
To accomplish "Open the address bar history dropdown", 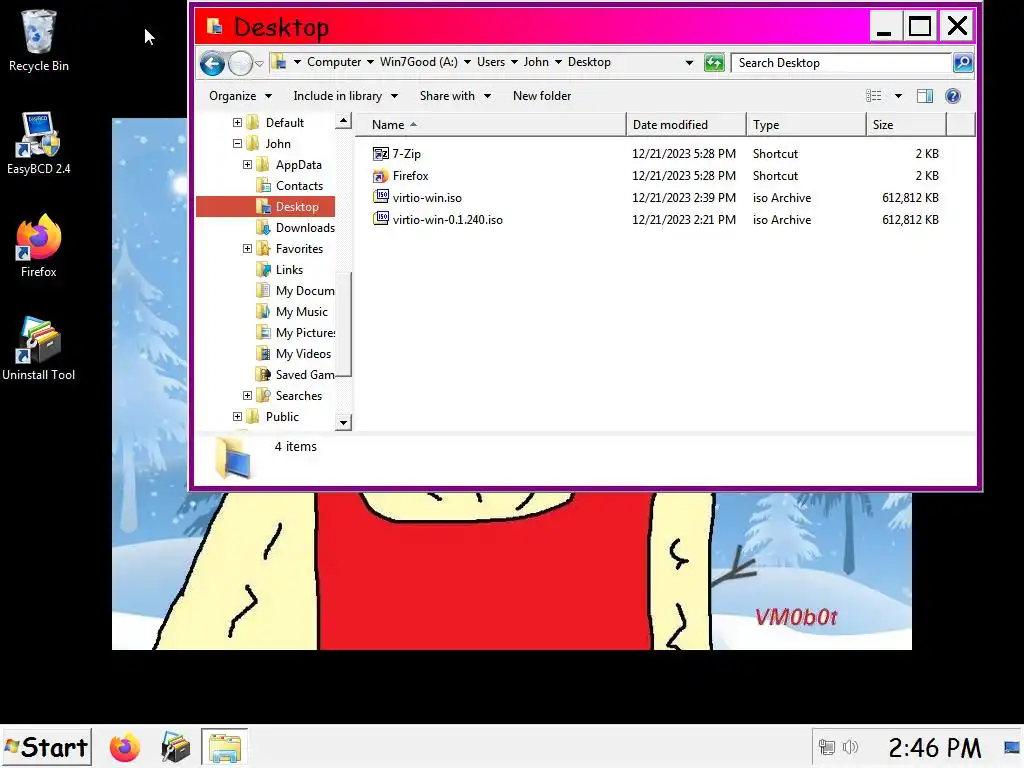I will tap(689, 63).
